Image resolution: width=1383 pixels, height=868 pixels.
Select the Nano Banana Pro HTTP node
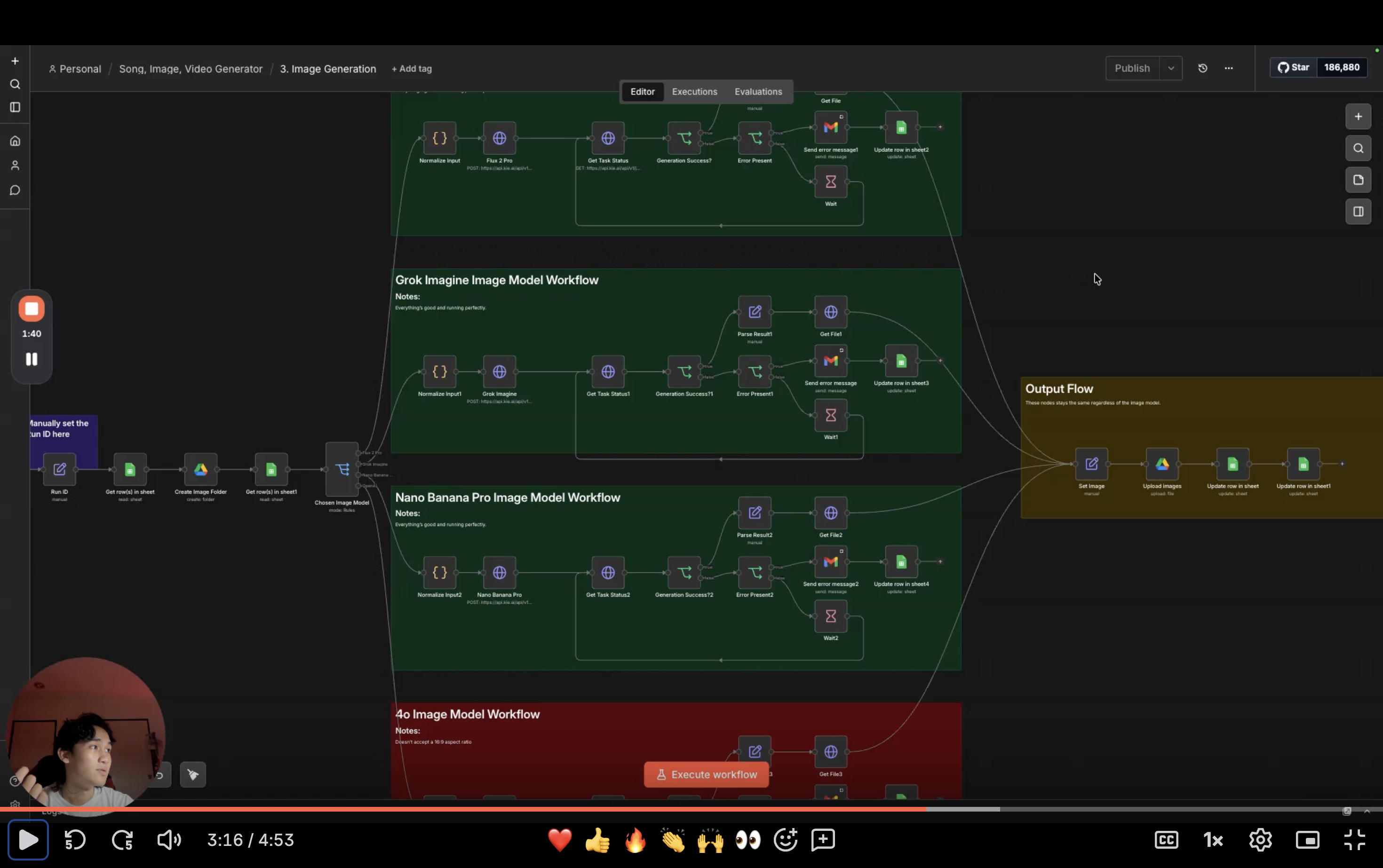499,573
